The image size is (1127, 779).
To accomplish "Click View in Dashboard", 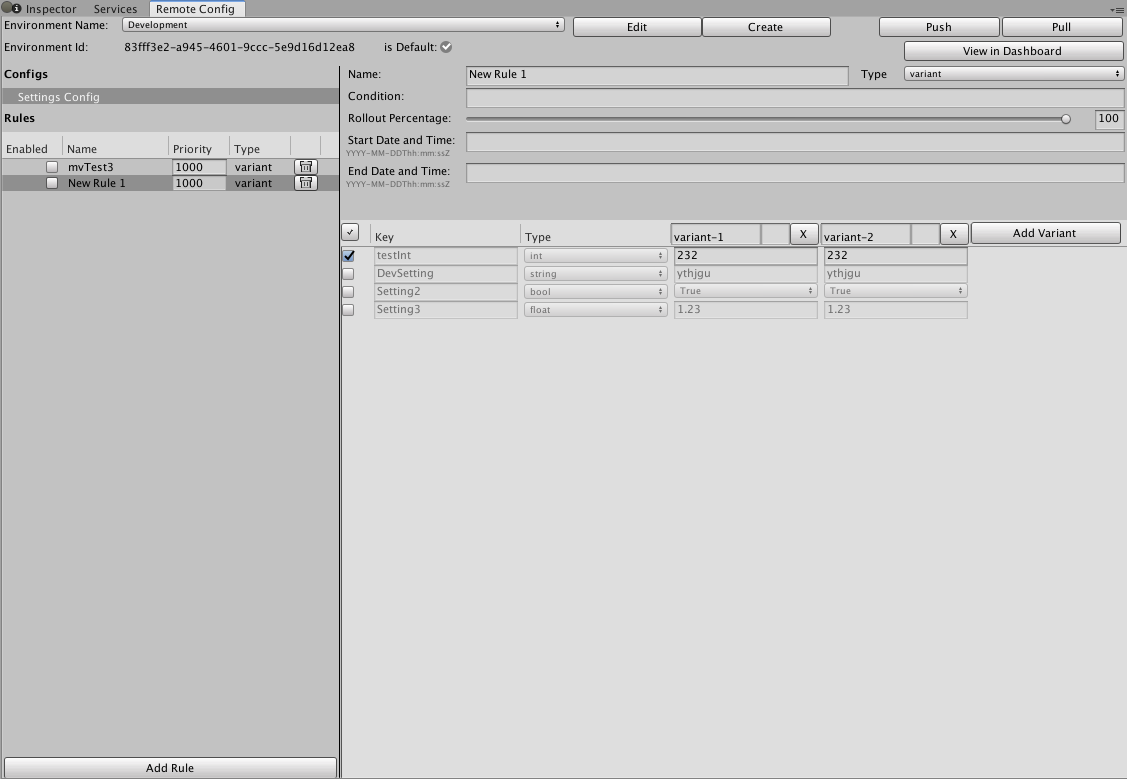I will click(1013, 50).
